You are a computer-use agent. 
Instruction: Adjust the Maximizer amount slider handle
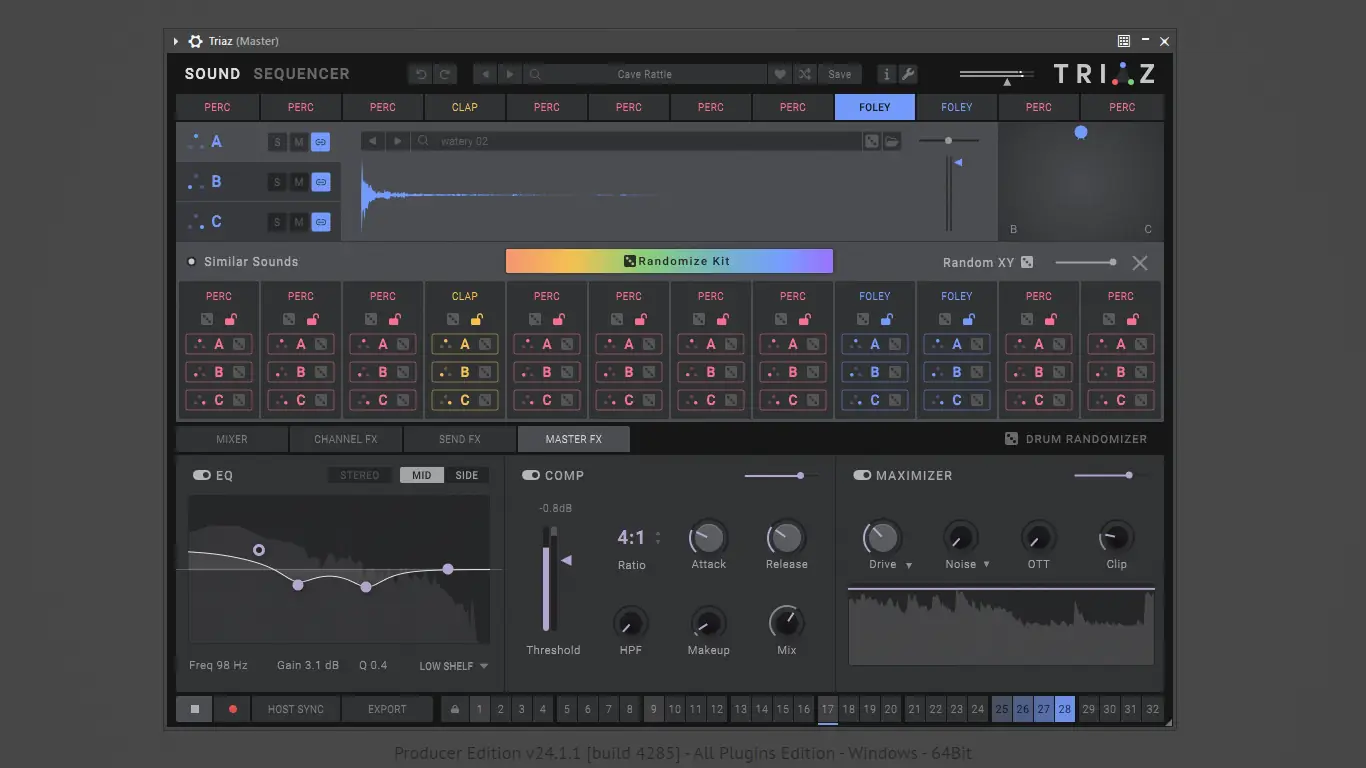click(x=1129, y=476)
